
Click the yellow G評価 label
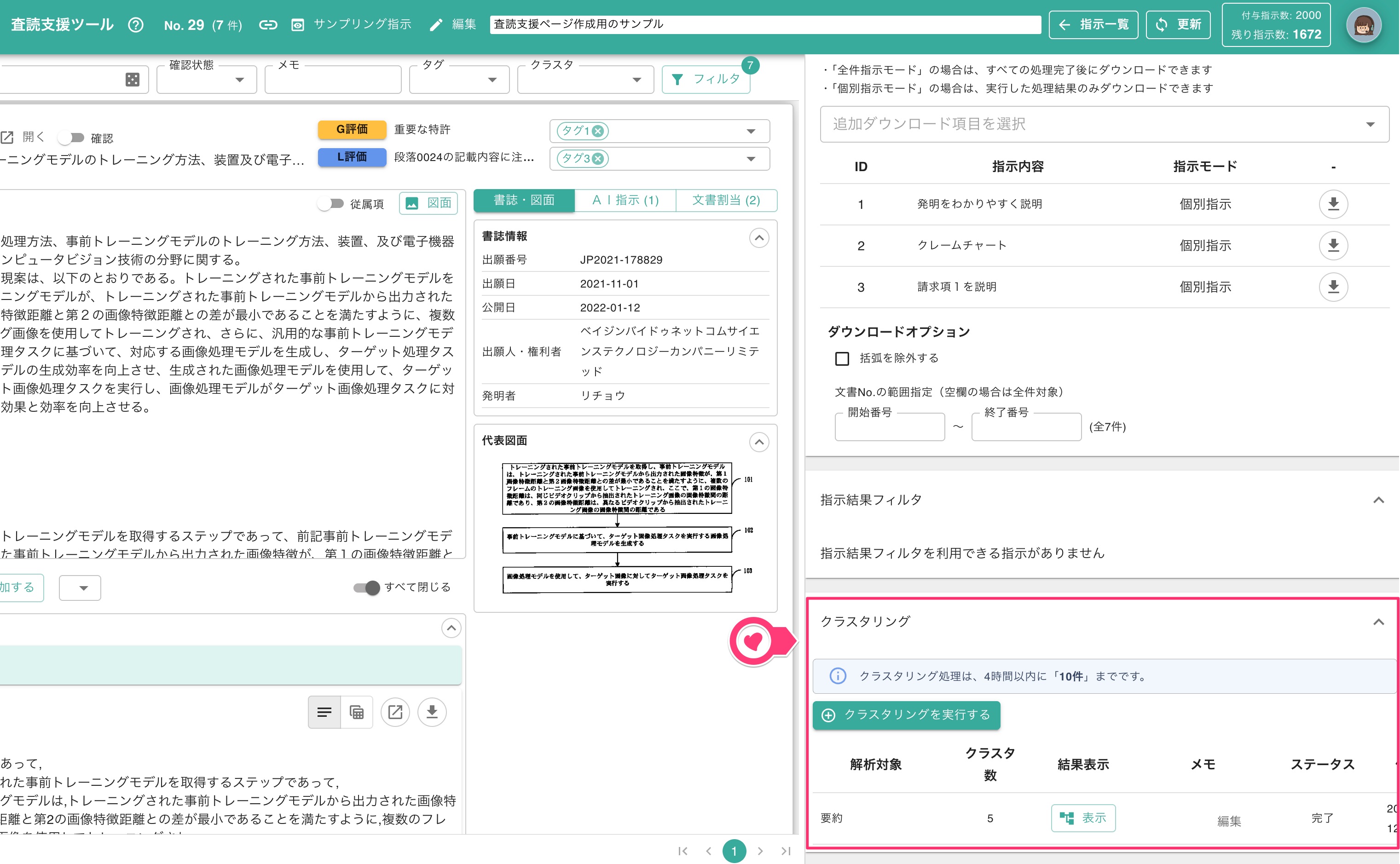(x=352, y=129)
